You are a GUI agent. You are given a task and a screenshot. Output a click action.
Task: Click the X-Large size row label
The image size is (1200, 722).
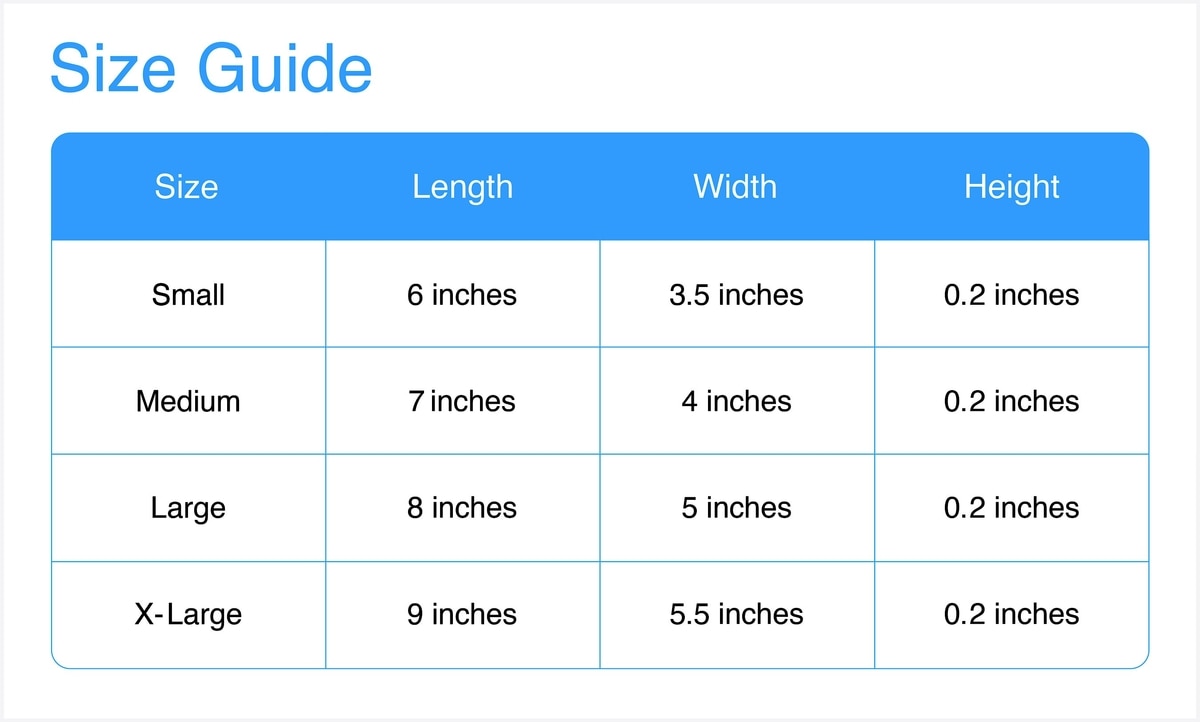[188, 614]
